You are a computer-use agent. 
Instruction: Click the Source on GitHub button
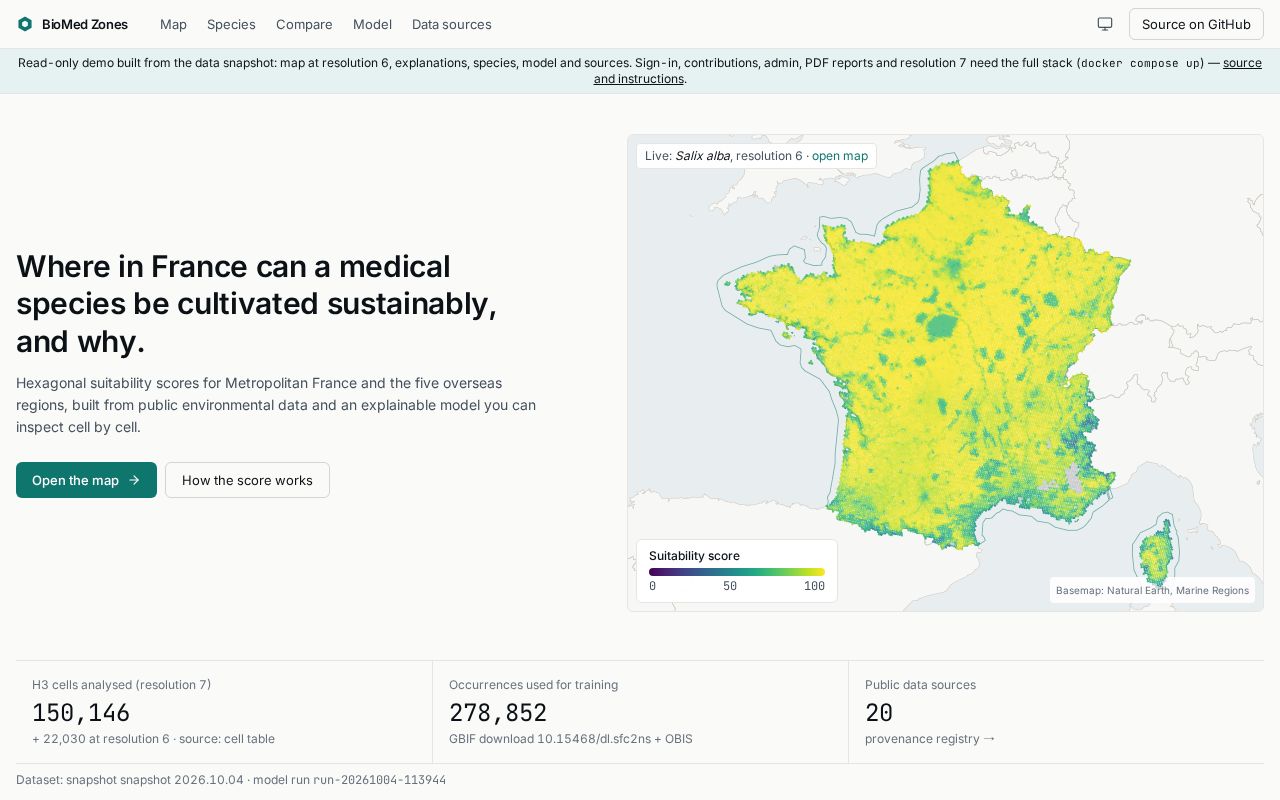[x=1196, y=24]
